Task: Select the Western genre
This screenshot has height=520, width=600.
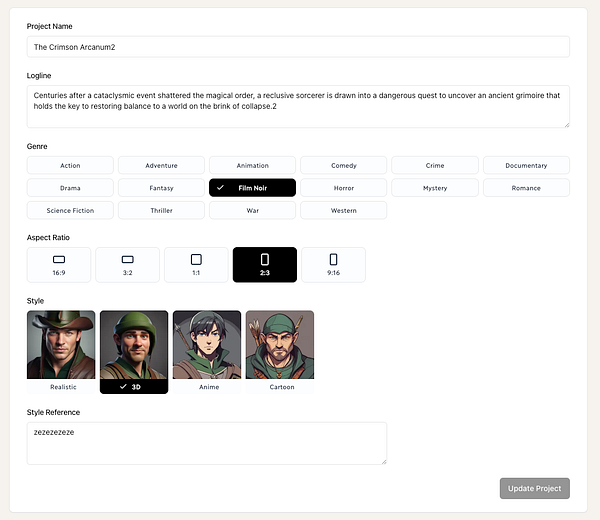Action: [344, 210]
